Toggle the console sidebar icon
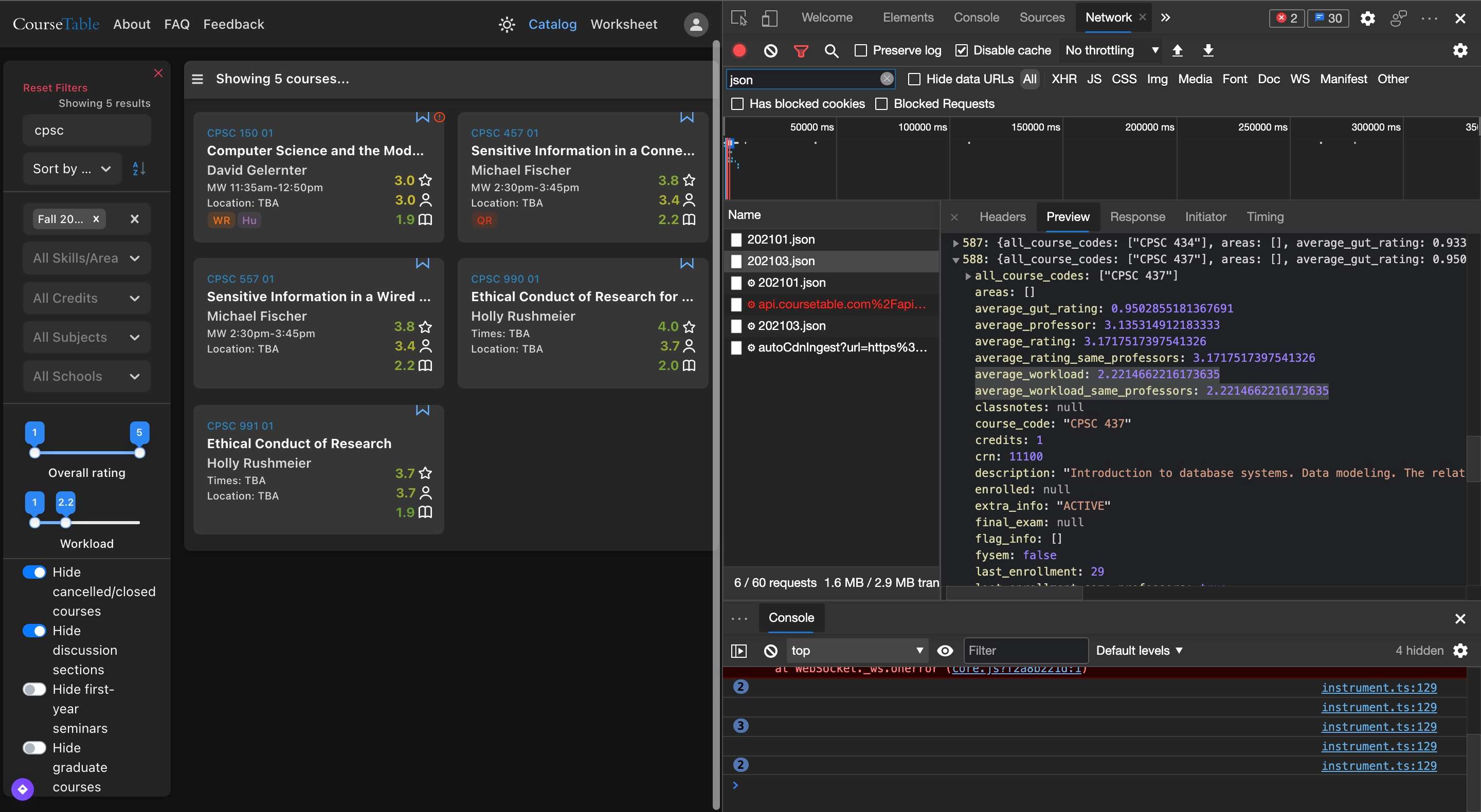 click(x=738, y=651)
